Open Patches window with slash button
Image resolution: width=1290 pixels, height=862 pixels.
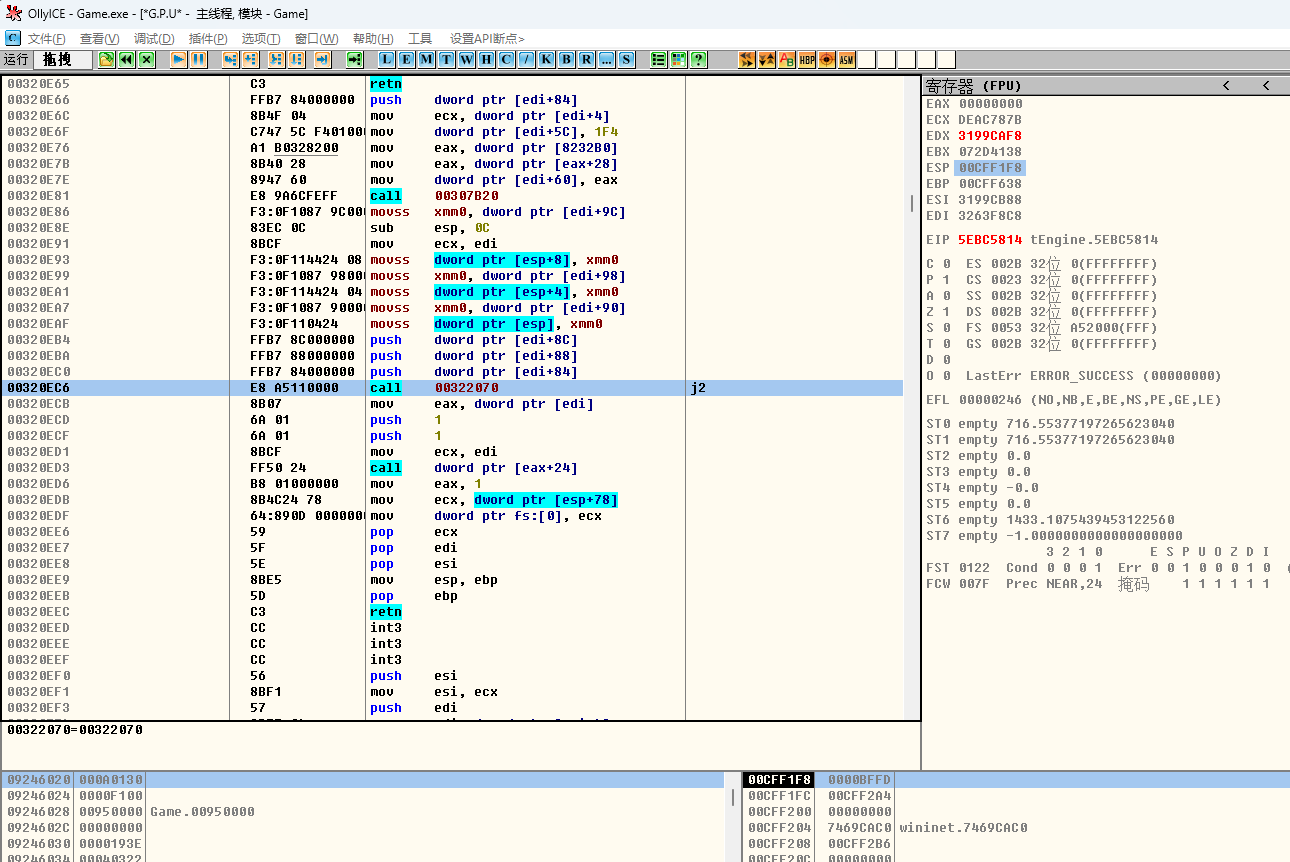click(526, 59)
